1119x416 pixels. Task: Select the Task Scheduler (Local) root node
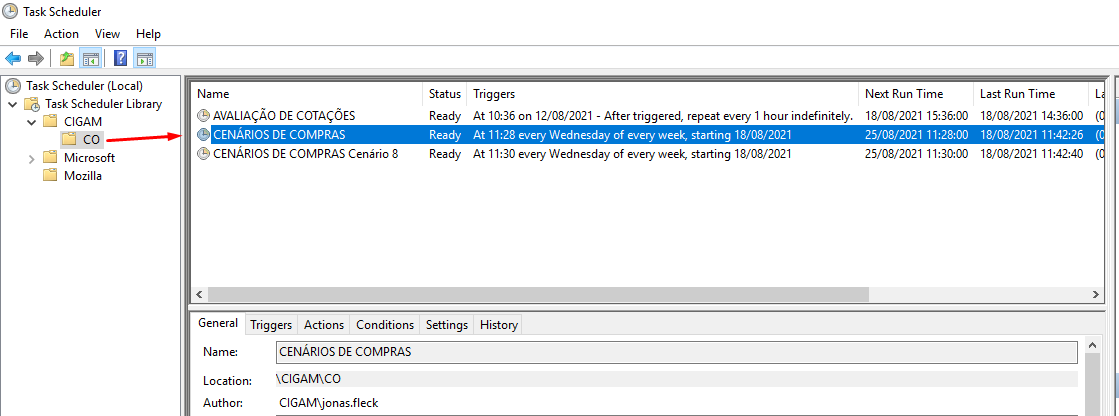click(x=84, y=86)
